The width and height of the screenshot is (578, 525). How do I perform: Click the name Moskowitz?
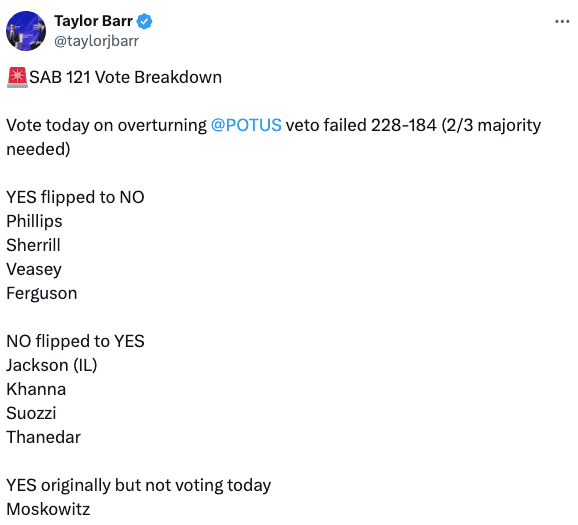coord(48,510)
